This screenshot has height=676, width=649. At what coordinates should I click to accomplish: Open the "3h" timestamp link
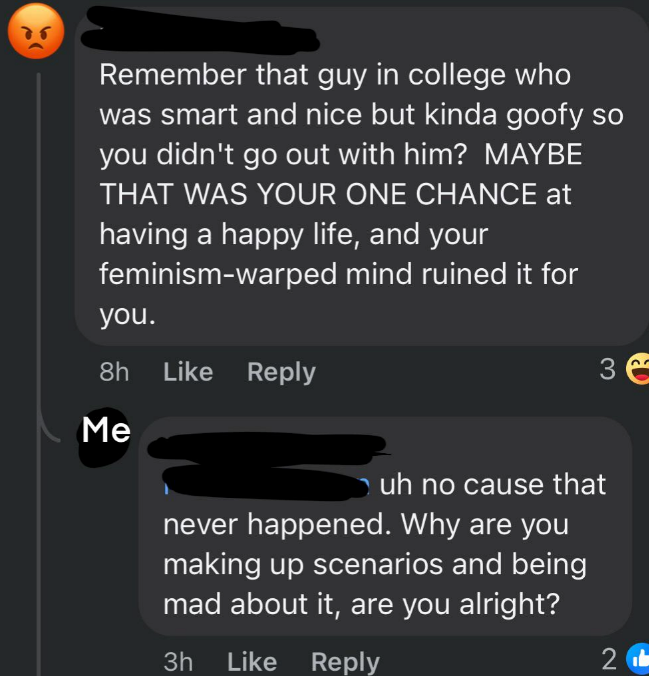point(178,661)
